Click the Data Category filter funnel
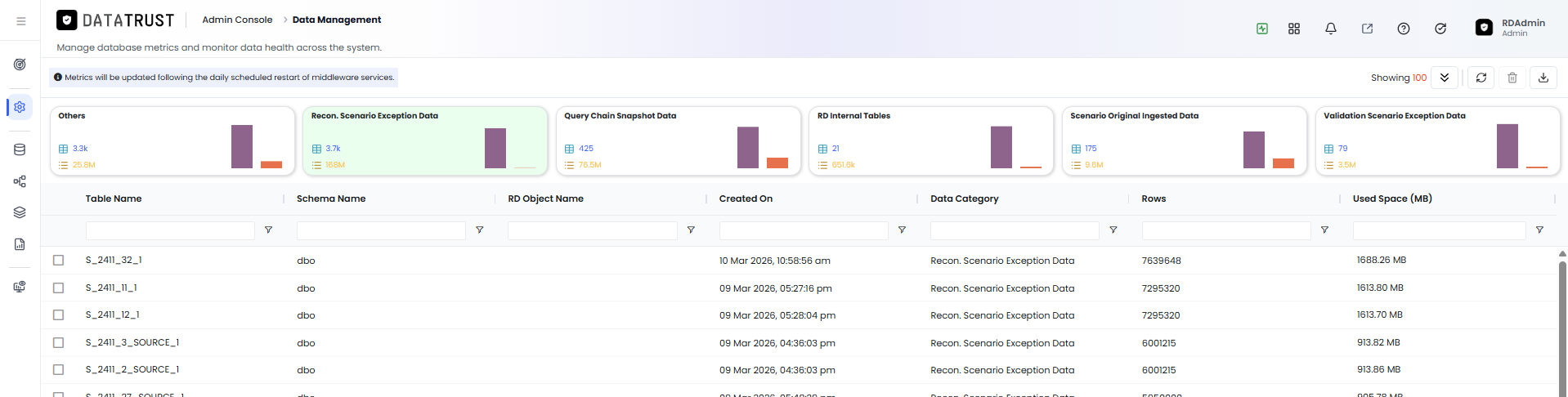 [1113, 230]
